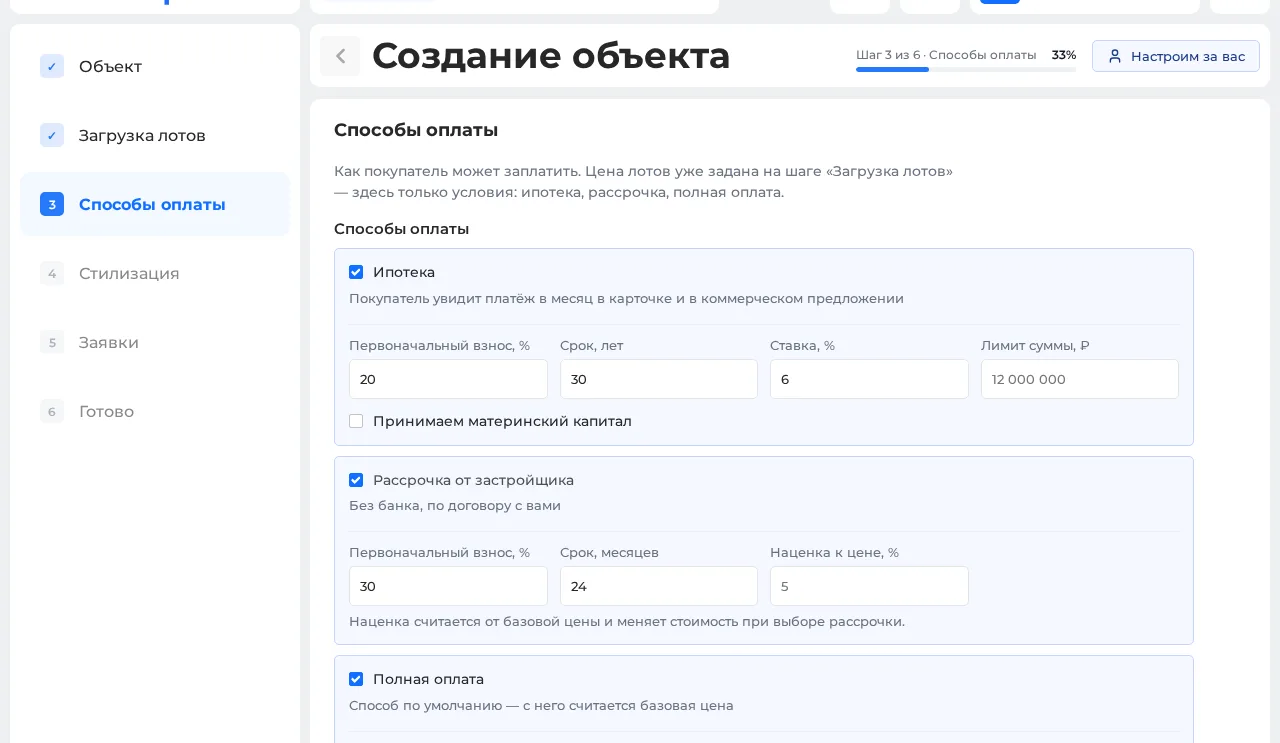Select the Готово step
Screen dimensions: 1280x743
click(x=155, y=411)
